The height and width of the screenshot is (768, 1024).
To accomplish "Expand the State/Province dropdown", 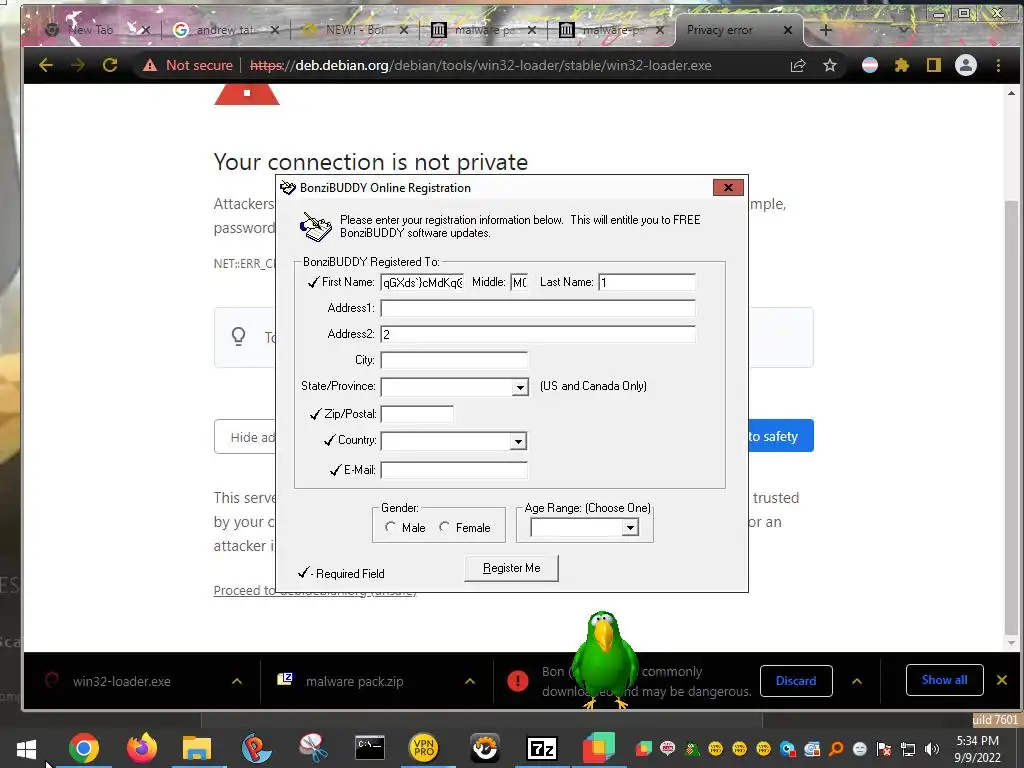I will pos(520,387).
